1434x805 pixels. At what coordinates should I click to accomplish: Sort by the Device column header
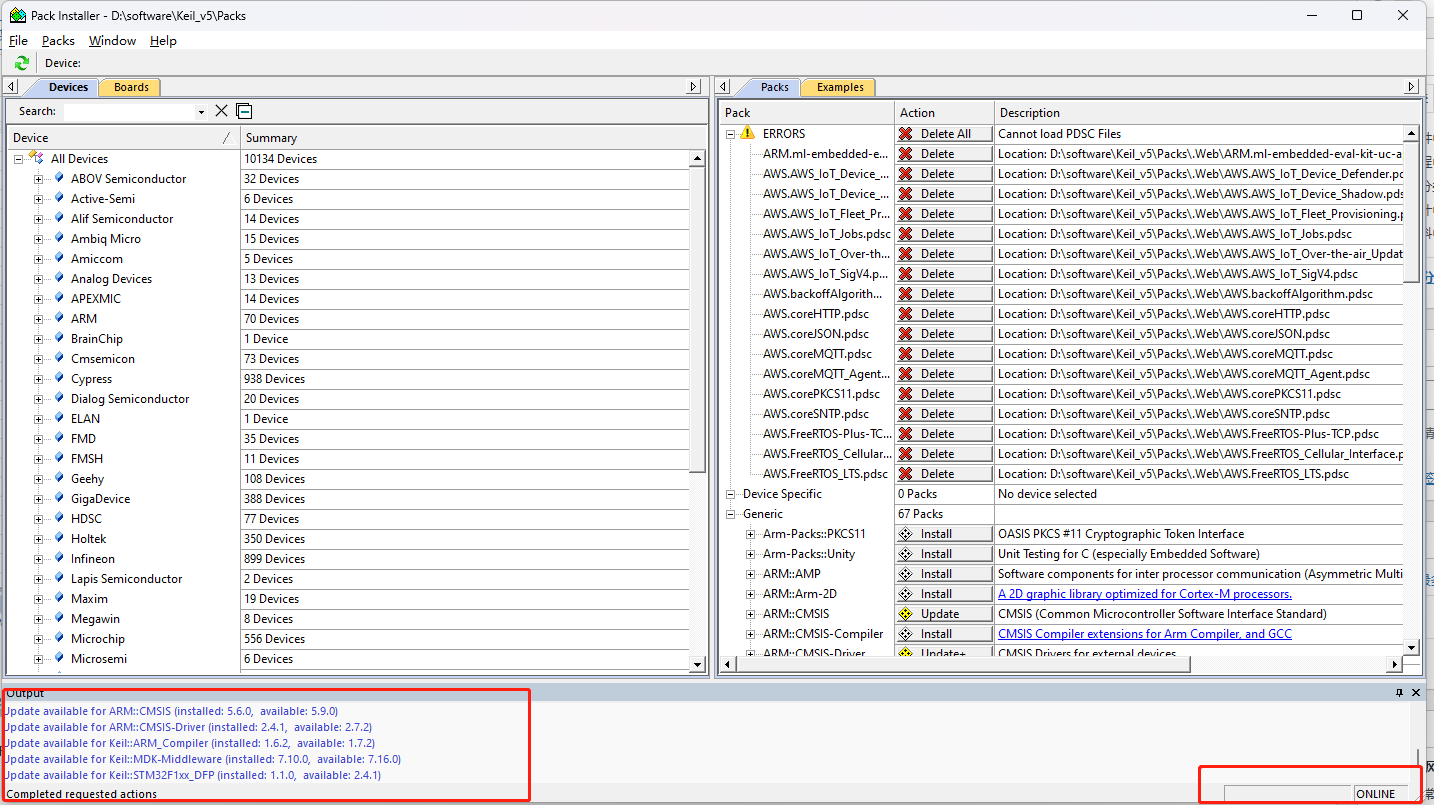pyautogui.click(x=124, y=137)
